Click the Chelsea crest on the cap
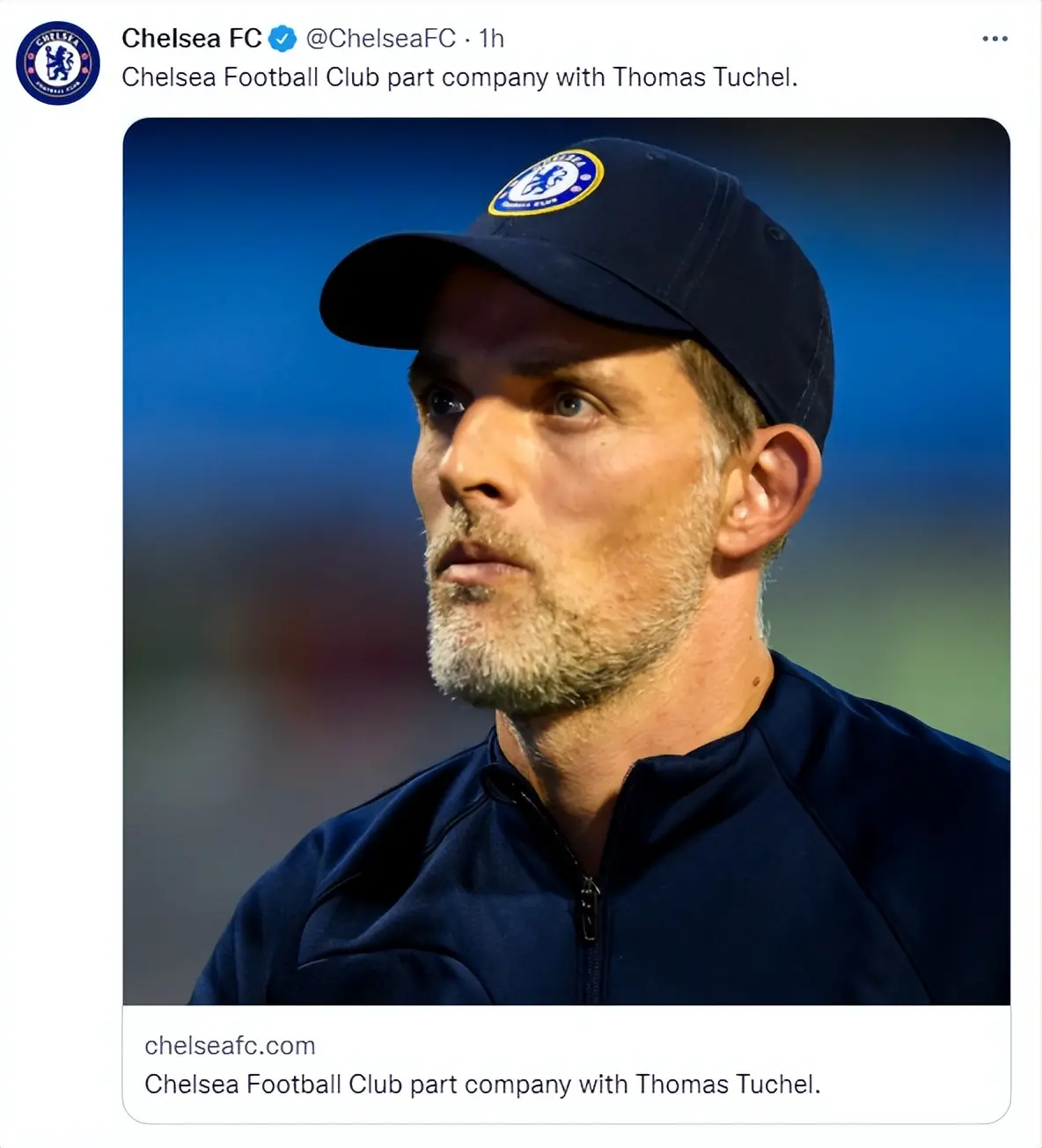Image resolution: width=1042 pixels, height=1148 pixels. [547, 182]
